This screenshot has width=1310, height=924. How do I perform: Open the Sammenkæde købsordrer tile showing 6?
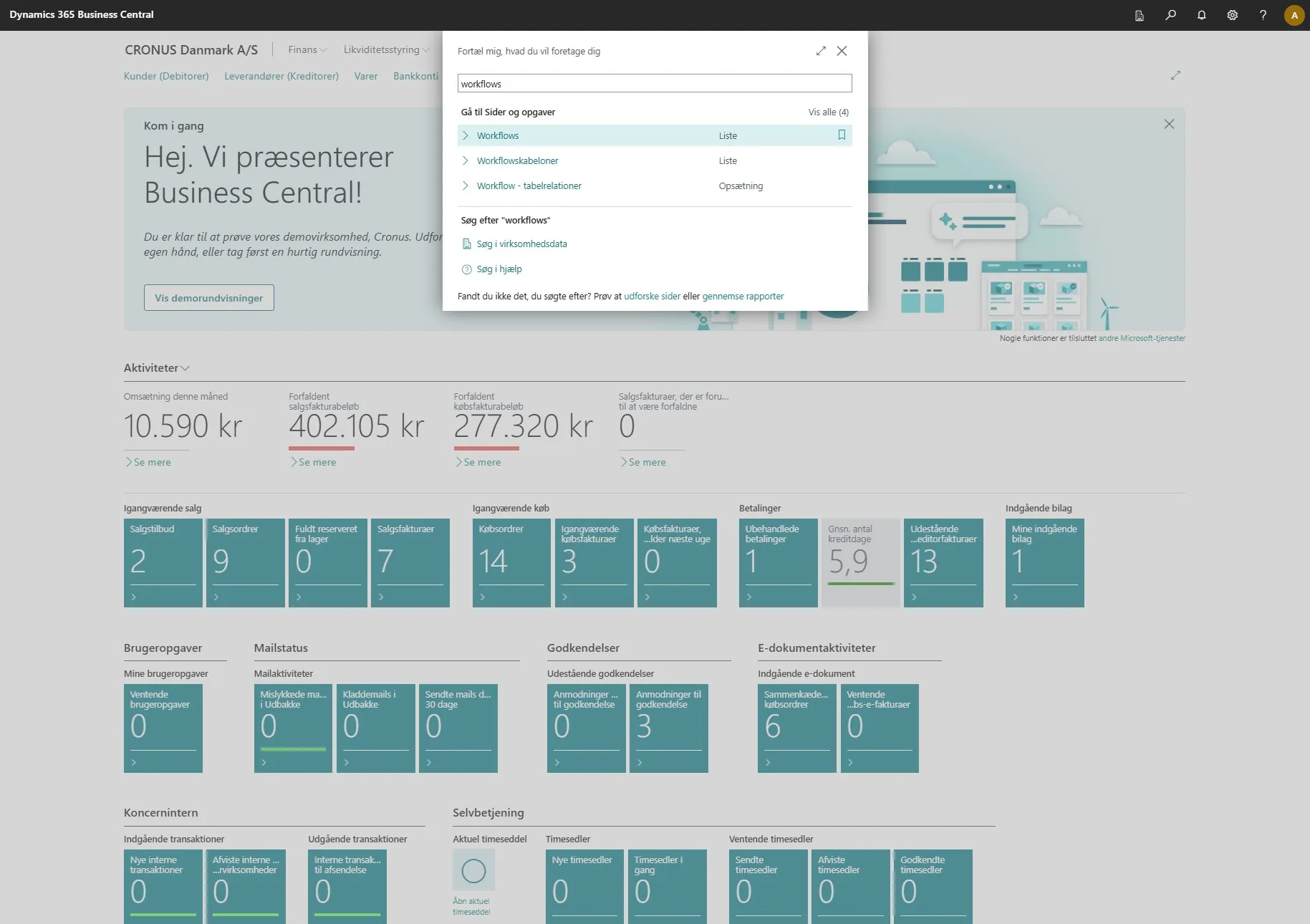coord(797,728)
